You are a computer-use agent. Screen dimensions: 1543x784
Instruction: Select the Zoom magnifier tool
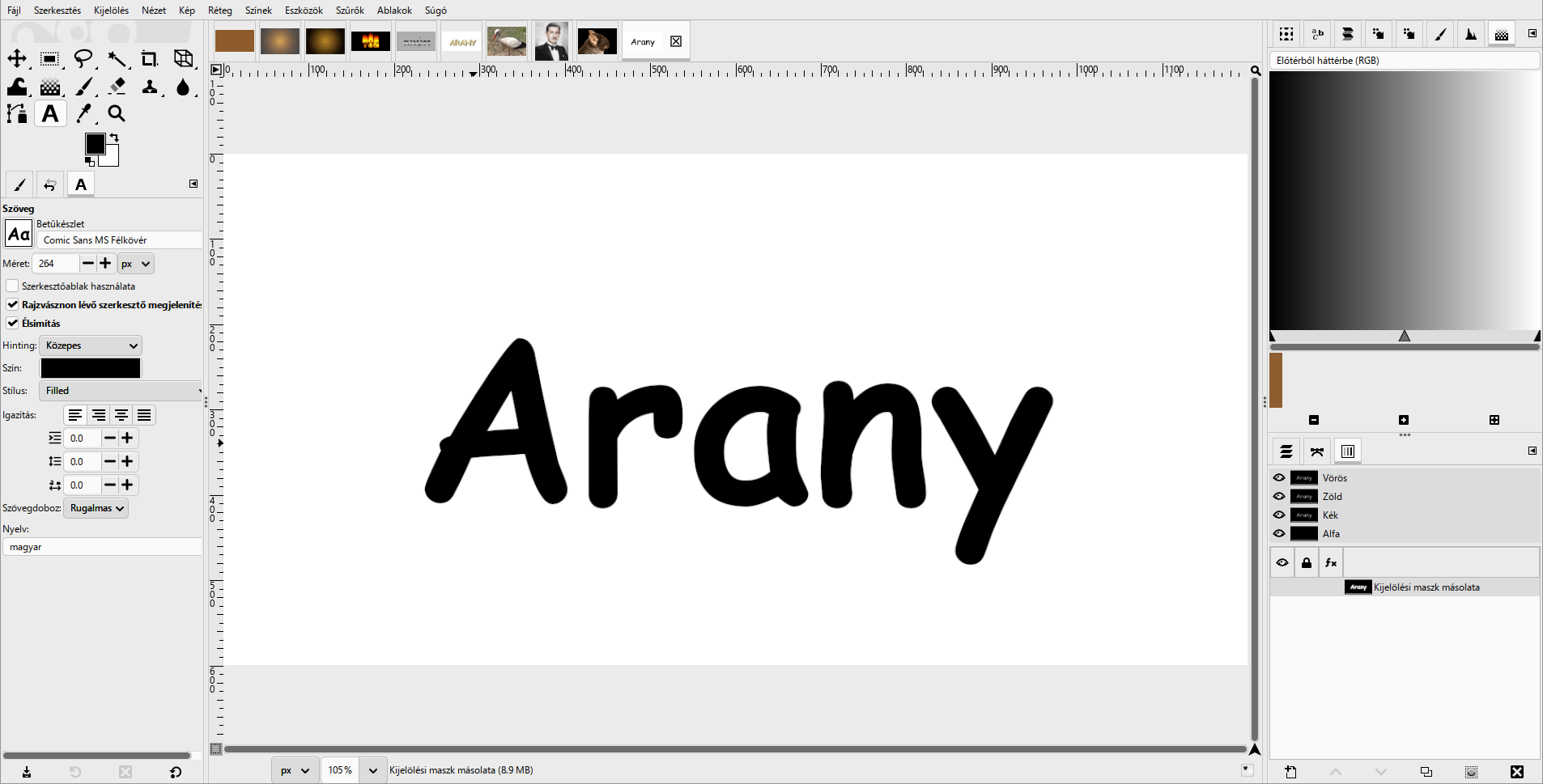[117, 114]
